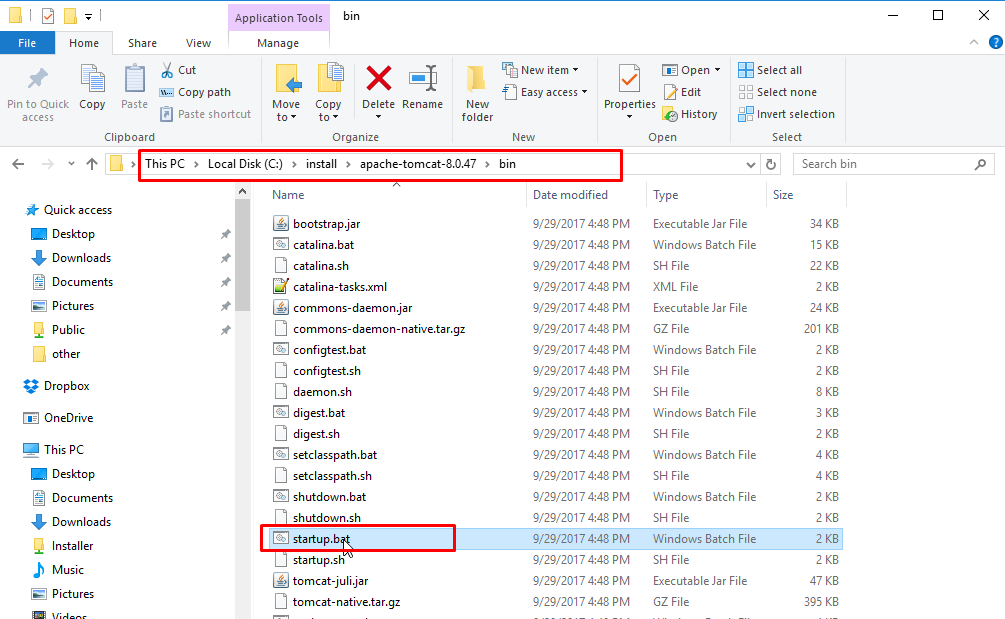1005x619 pixels.
Task: Open the New item dropdown
Action: coord(542,70)
